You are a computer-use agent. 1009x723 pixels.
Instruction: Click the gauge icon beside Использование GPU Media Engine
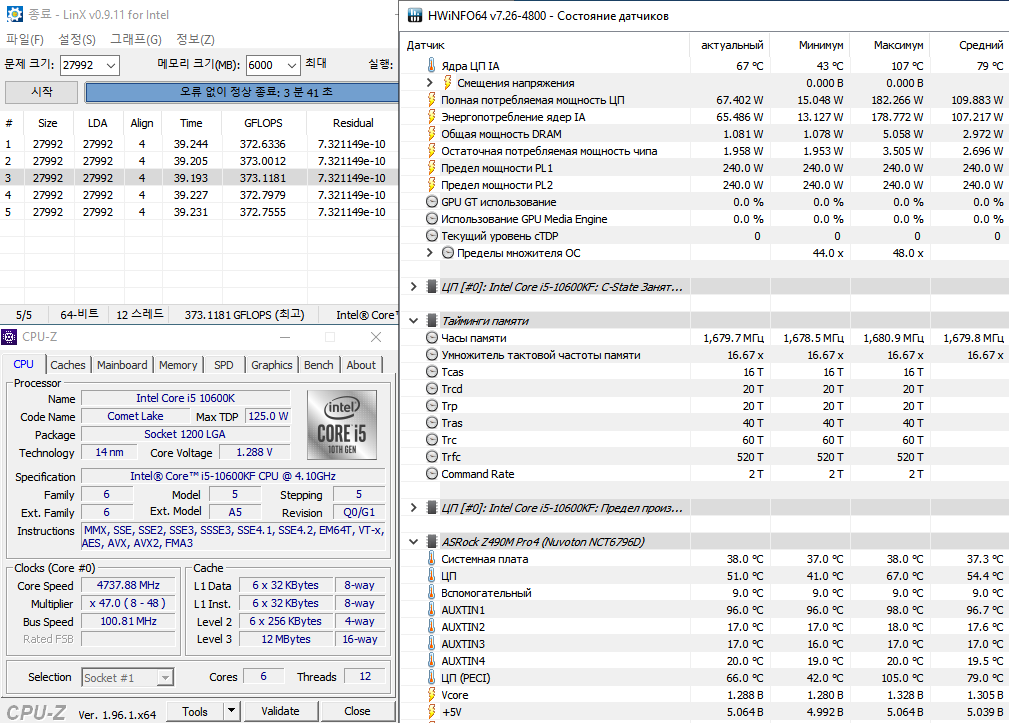(432, 219)
